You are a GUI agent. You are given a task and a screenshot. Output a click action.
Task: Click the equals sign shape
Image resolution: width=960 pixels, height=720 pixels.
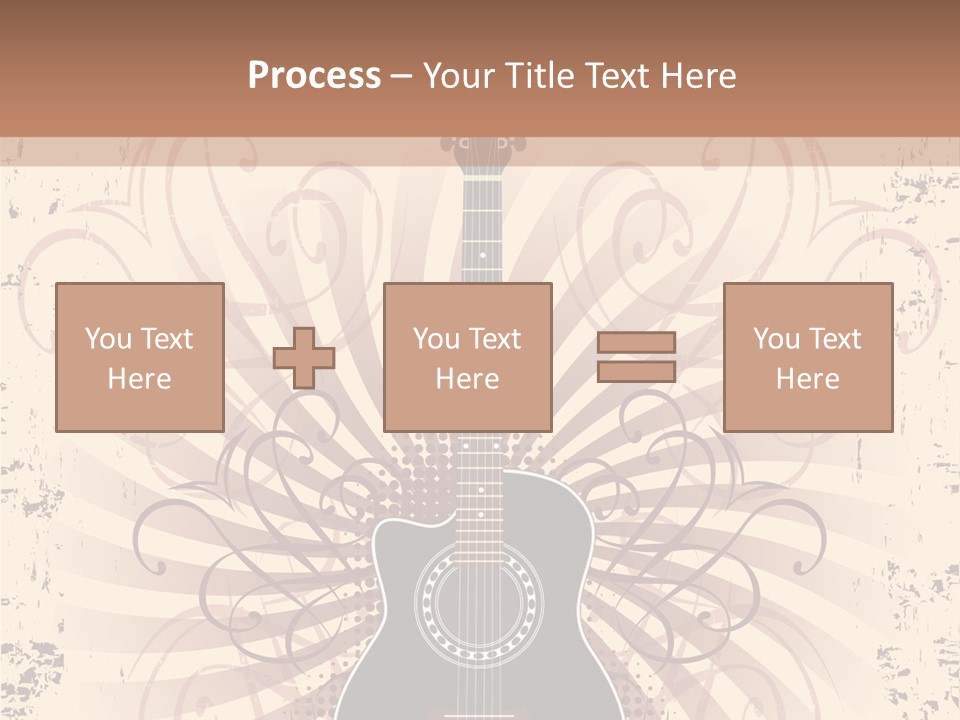coord(636,357)
